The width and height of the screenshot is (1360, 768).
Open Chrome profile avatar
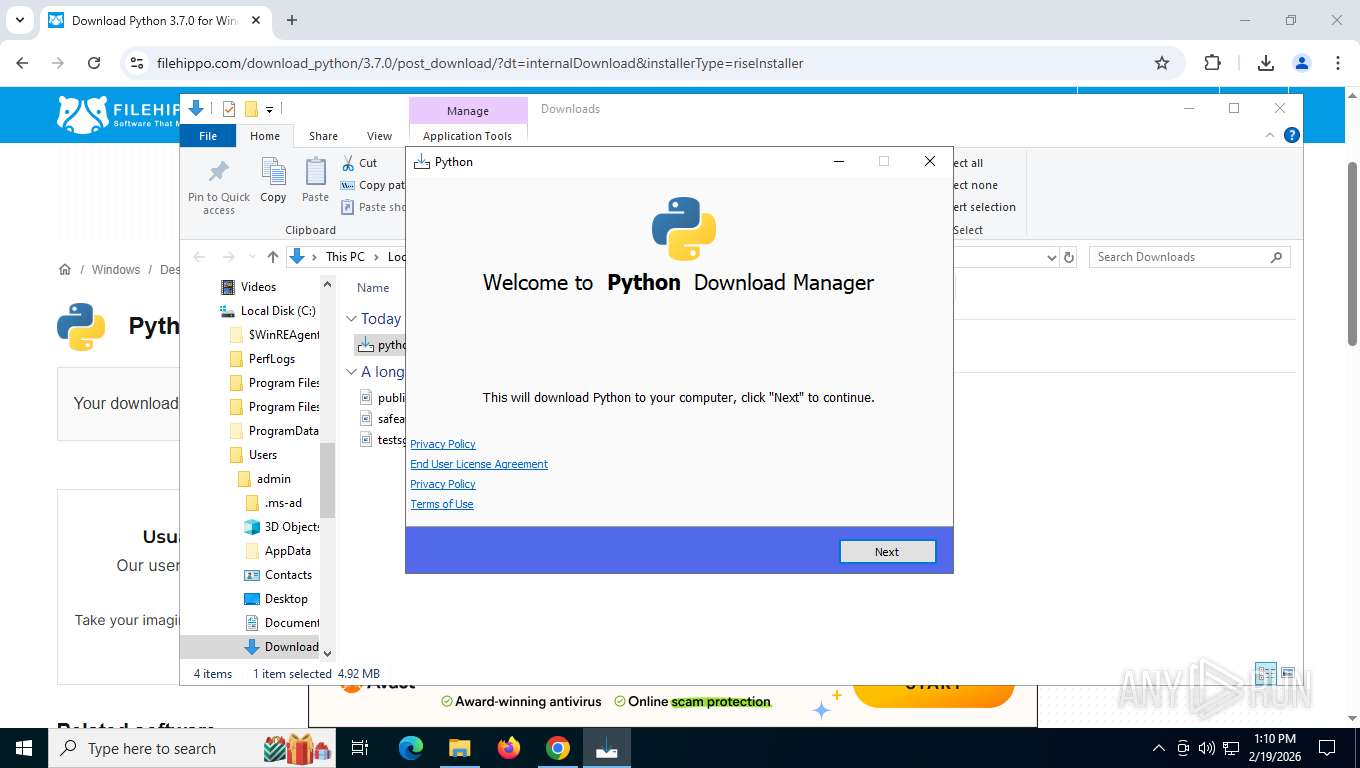[1302, 63]
